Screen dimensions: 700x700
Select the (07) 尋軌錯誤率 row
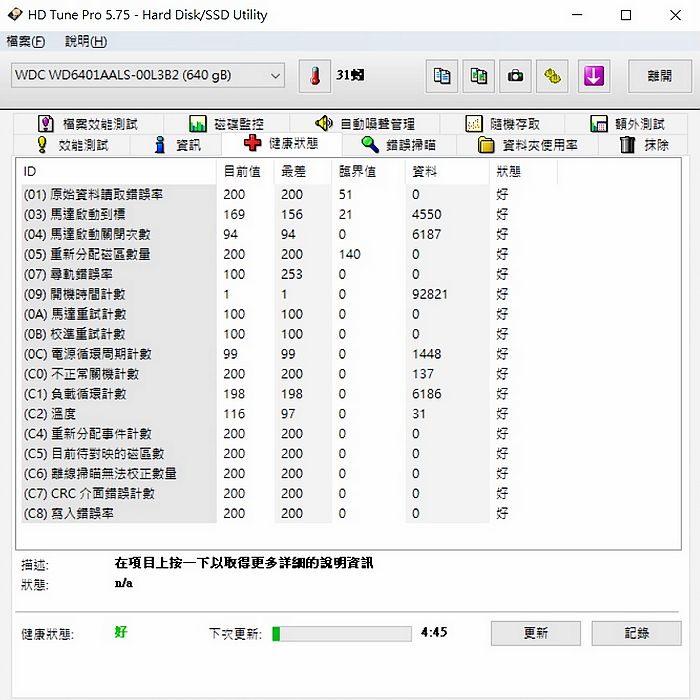(x=289, y=274)
